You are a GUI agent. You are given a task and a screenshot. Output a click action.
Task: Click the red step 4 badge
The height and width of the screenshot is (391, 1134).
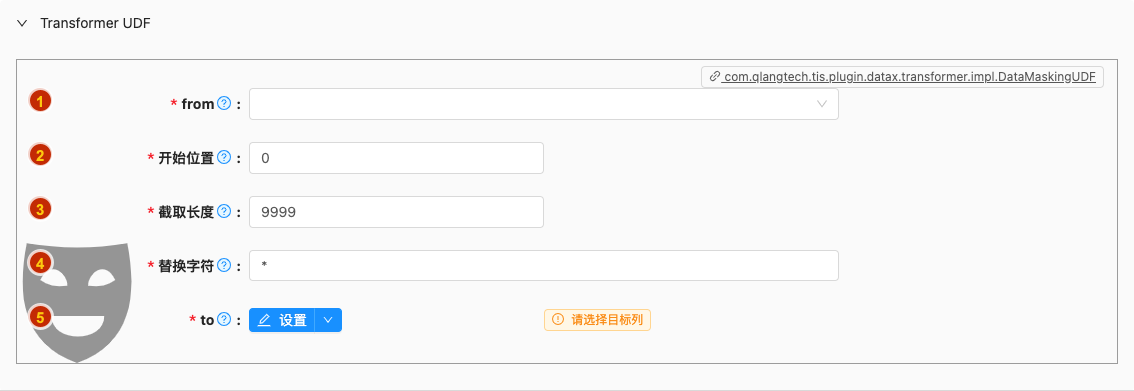click(x=40, y=263)
